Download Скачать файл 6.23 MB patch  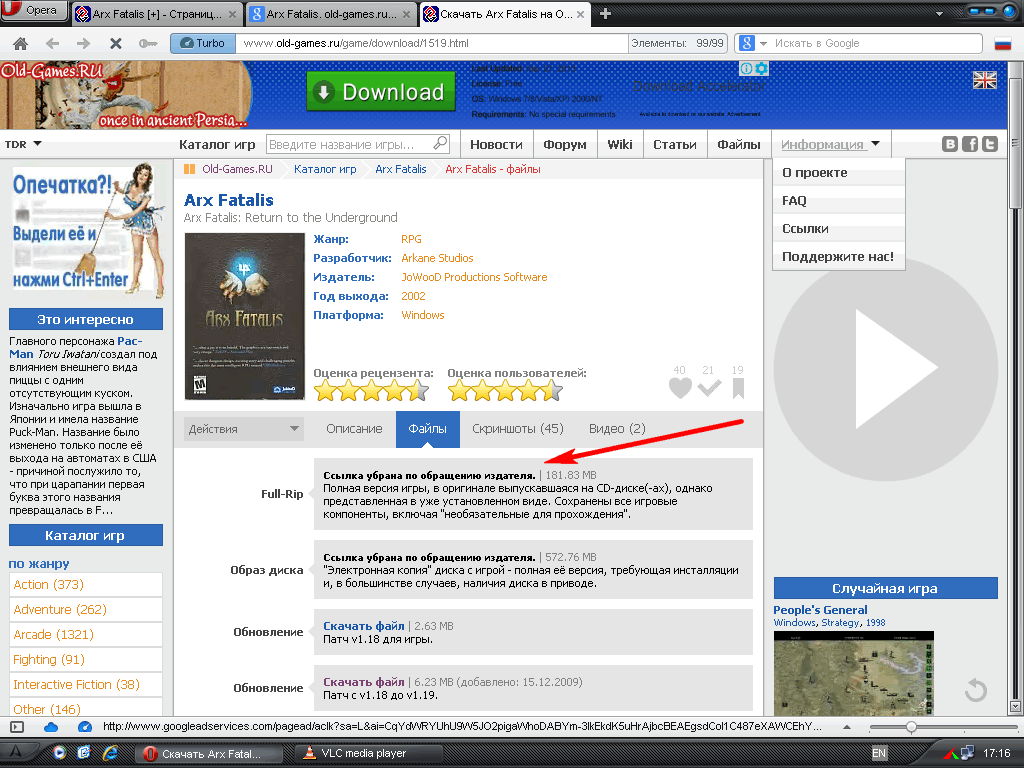[364, 682]
